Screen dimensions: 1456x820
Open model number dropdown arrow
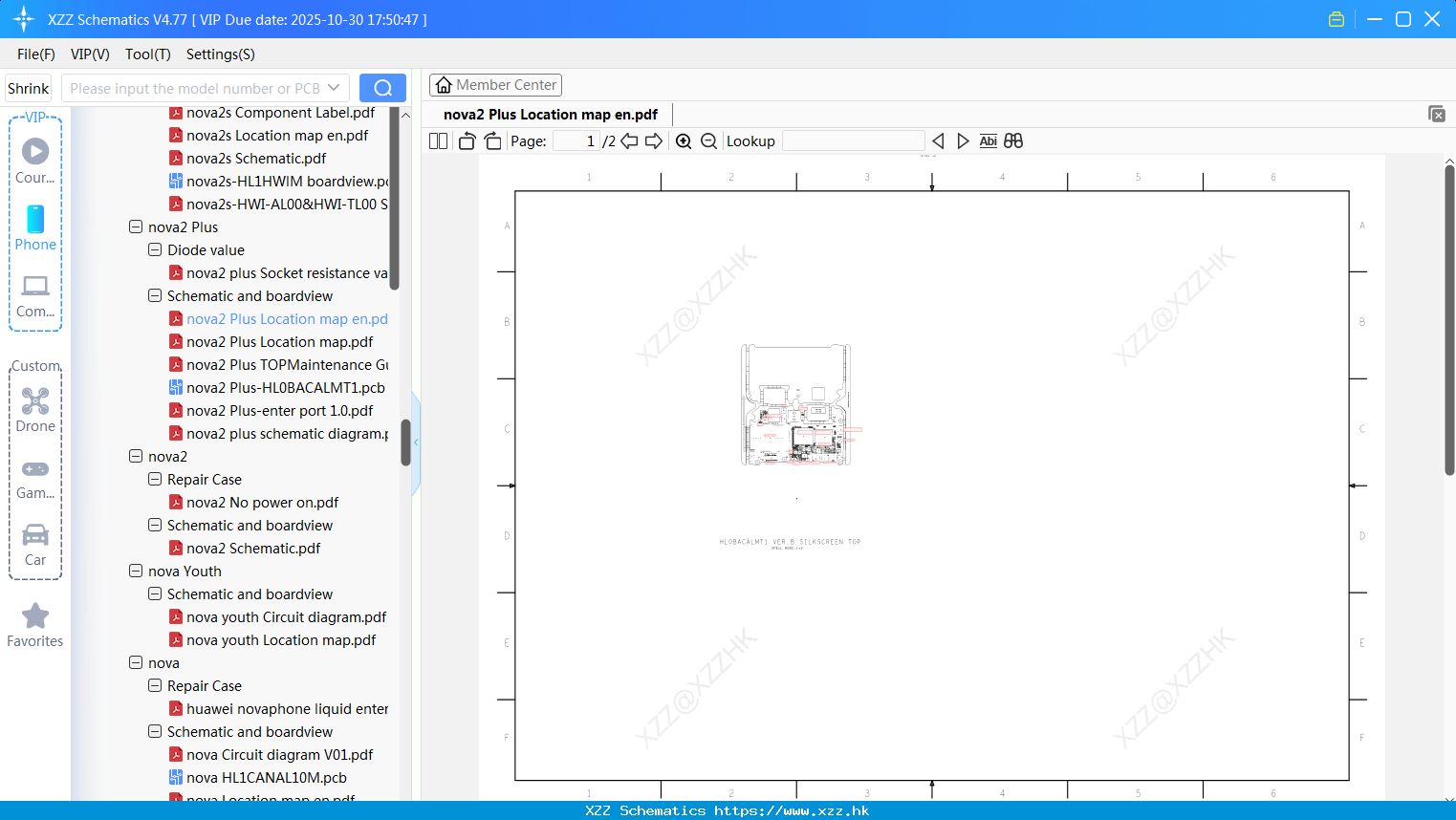point(334,88)
